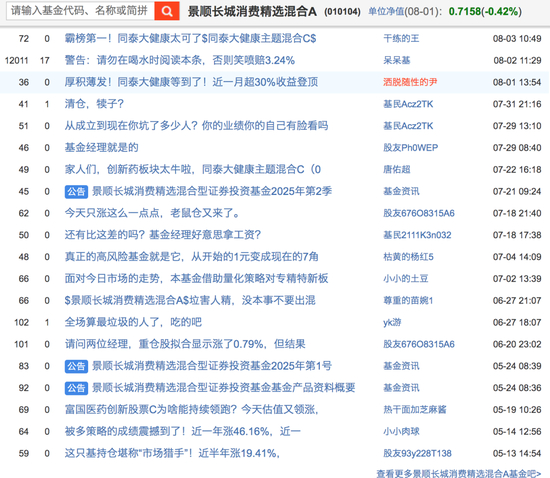550x478 pixels.
Task: View author profile 尊重的苗婉1
Action: (x=408, y=300)
